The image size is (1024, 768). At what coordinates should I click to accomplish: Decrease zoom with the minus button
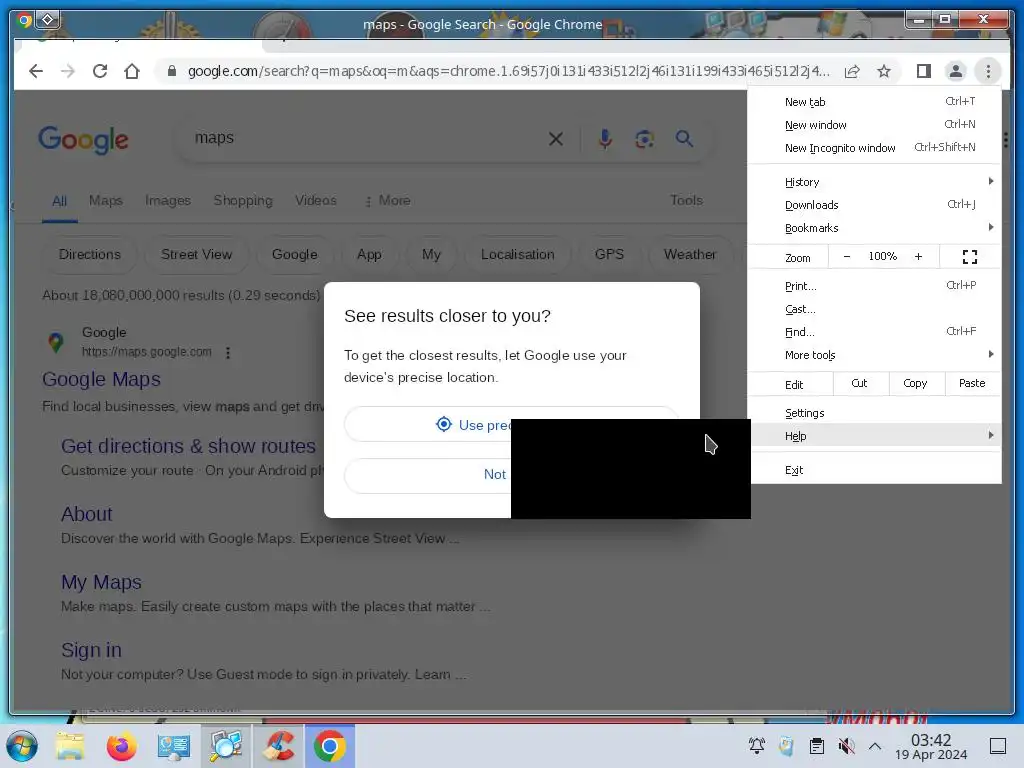tap(846, 257)
